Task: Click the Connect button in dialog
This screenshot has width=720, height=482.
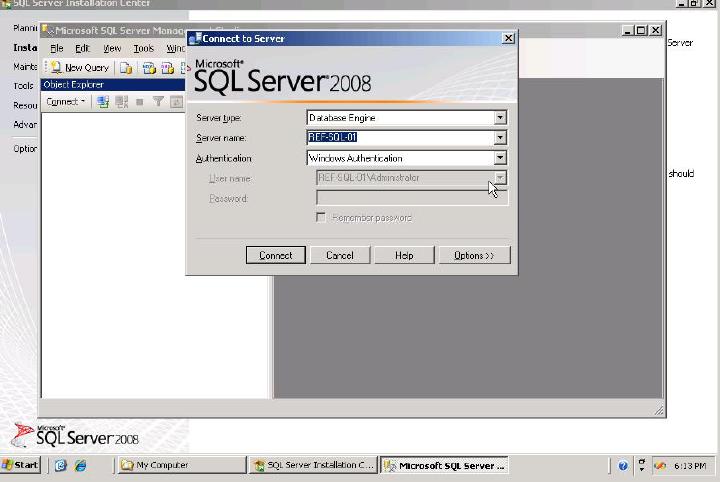Action: pos(276,255)
